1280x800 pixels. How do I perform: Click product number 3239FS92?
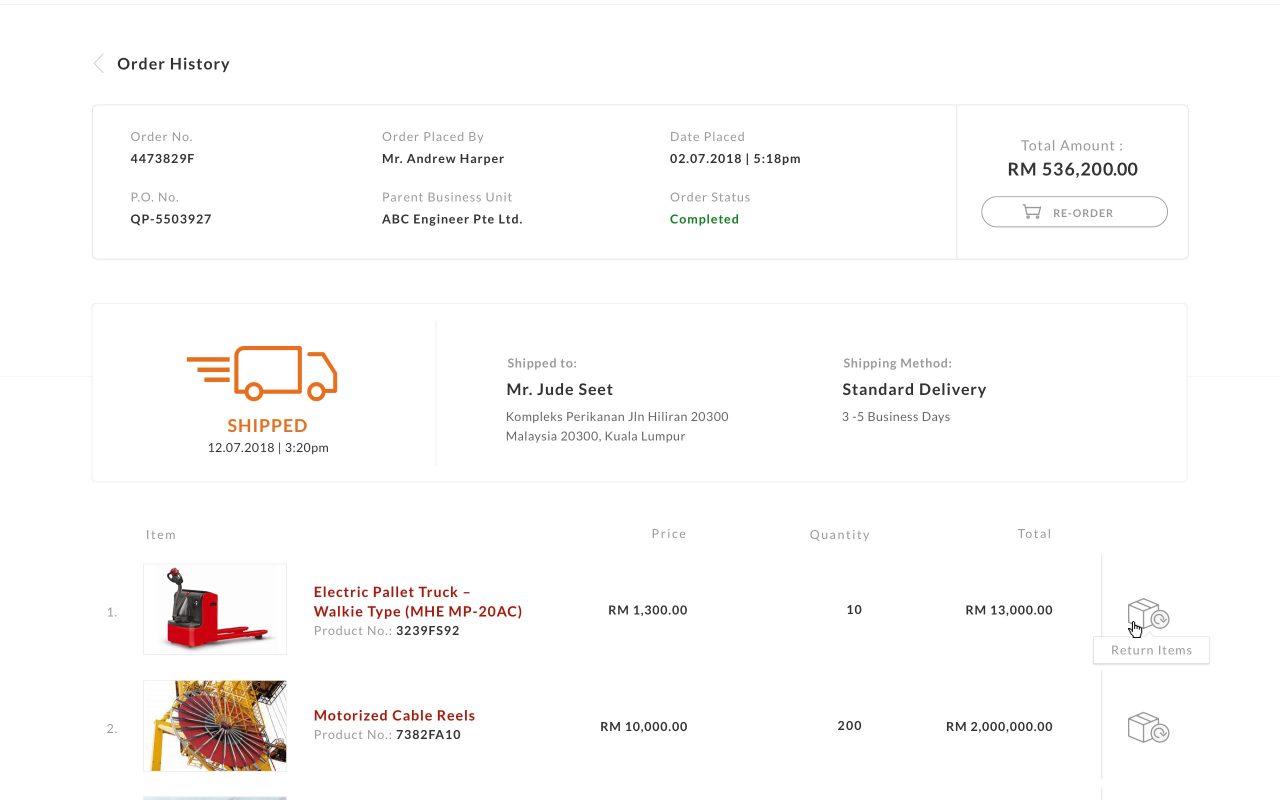tap(428, 631)
